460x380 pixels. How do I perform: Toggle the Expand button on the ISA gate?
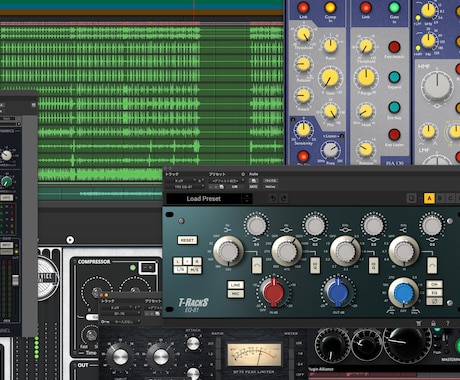point(394,77)
